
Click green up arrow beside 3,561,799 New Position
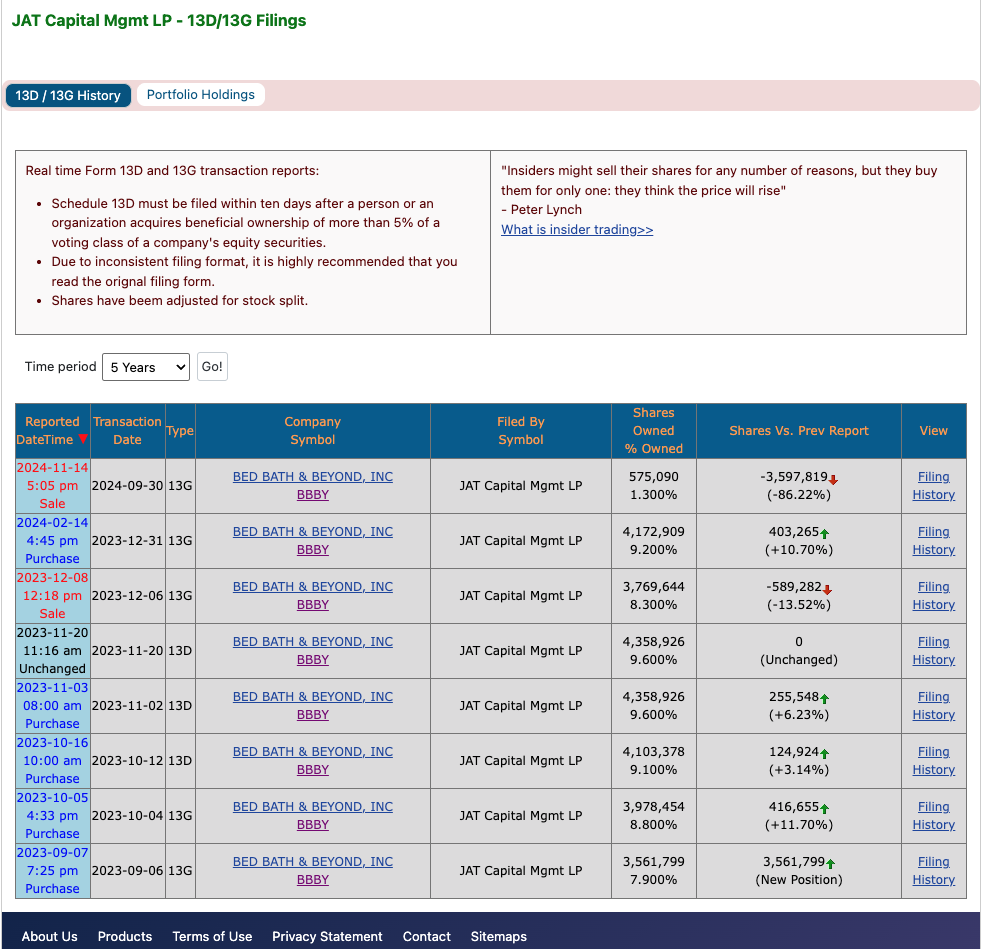coord(831,864)
